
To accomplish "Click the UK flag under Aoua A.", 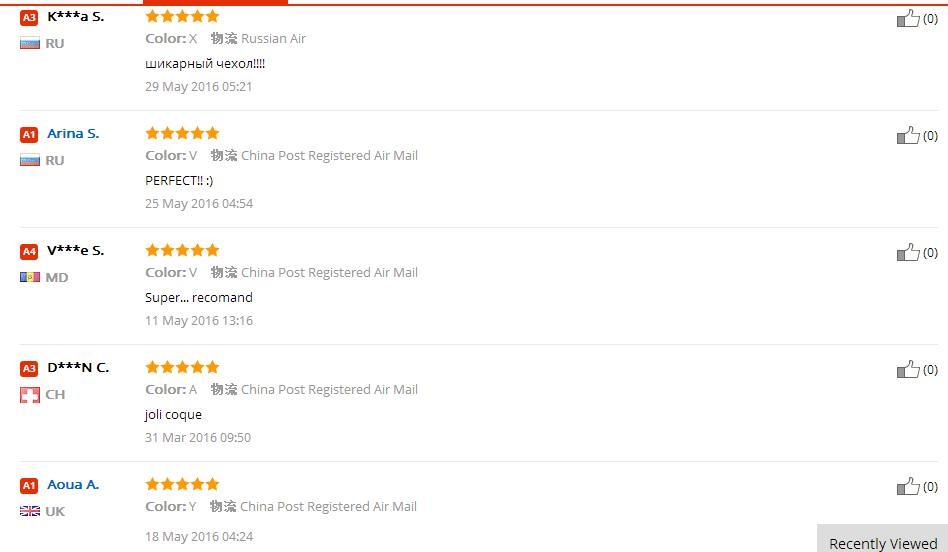I will tap(30, 511).
